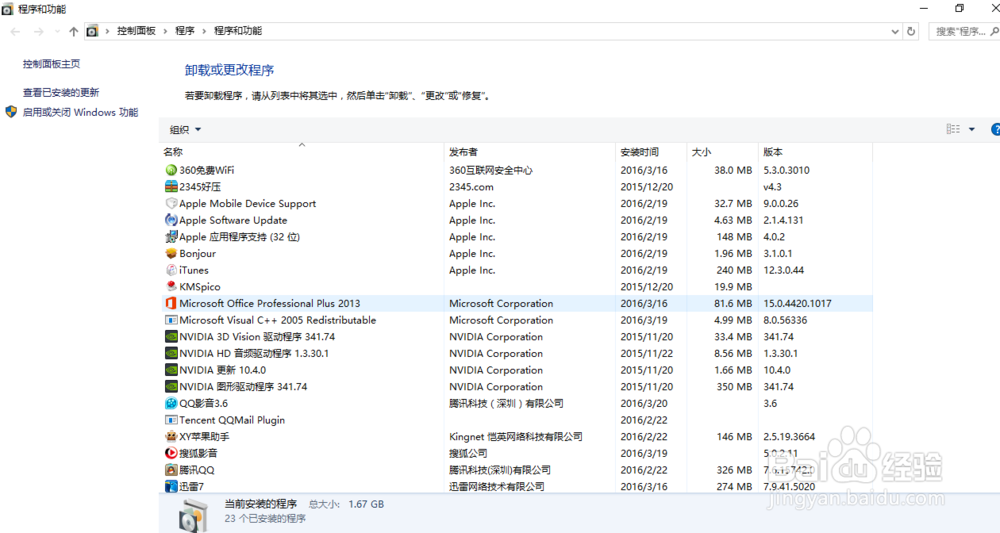Open the 组织 dropdown menu
The height and width of the screenshot is (533, 1000).
coord(185,129)
